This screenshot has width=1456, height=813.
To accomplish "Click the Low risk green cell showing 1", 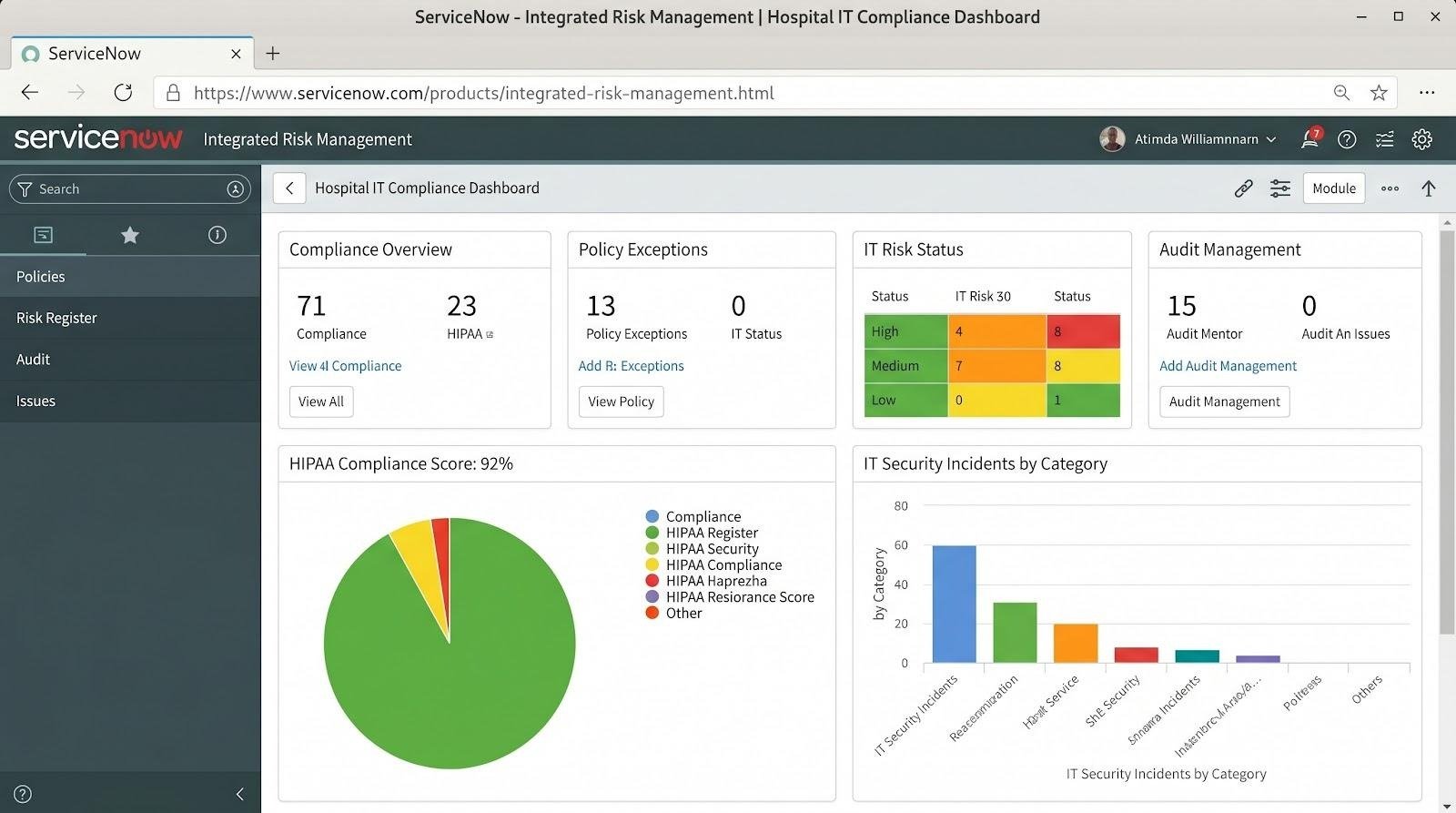I will [x=1083, y=401].
